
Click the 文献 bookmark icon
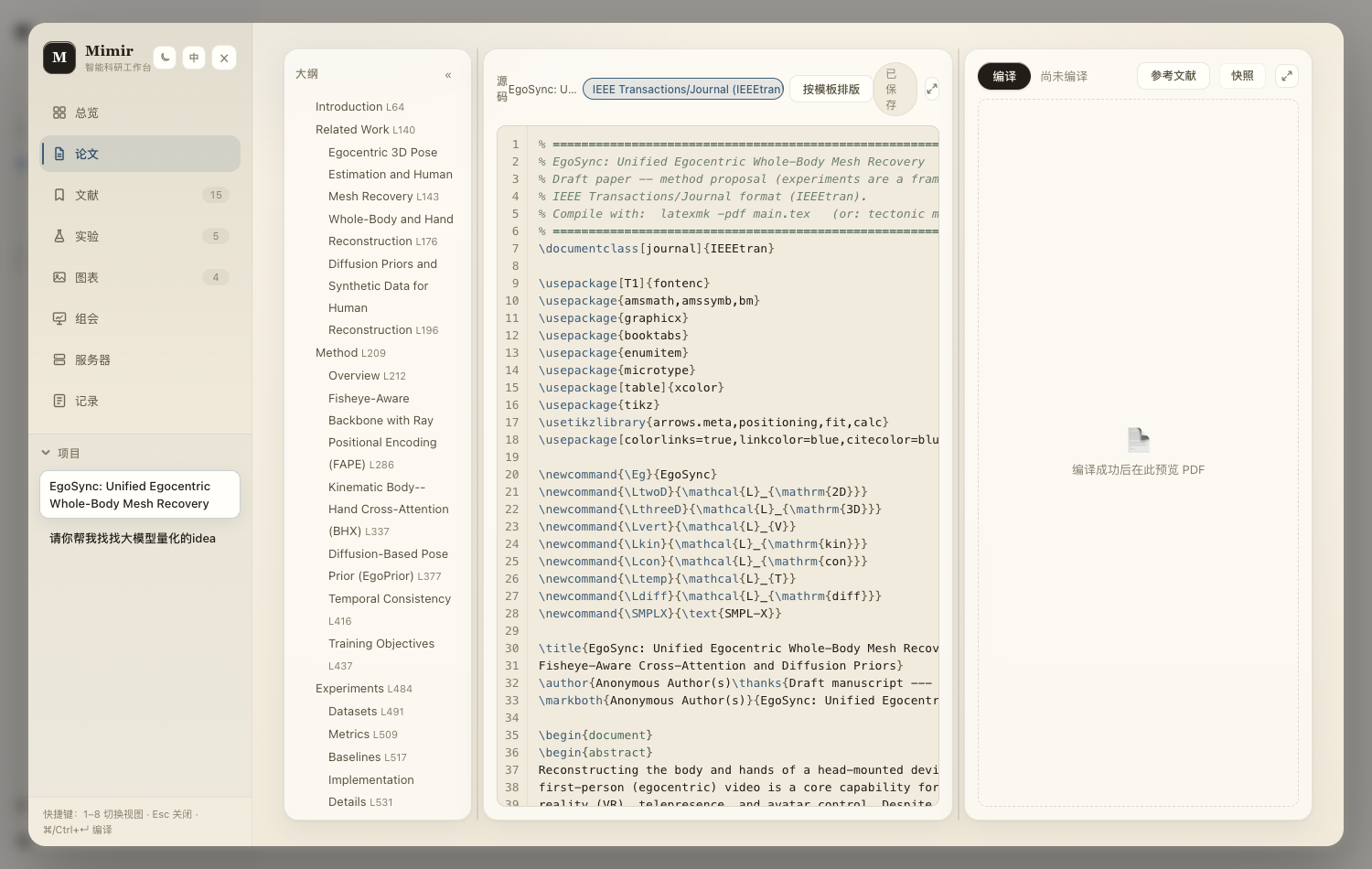coord(59,195)
